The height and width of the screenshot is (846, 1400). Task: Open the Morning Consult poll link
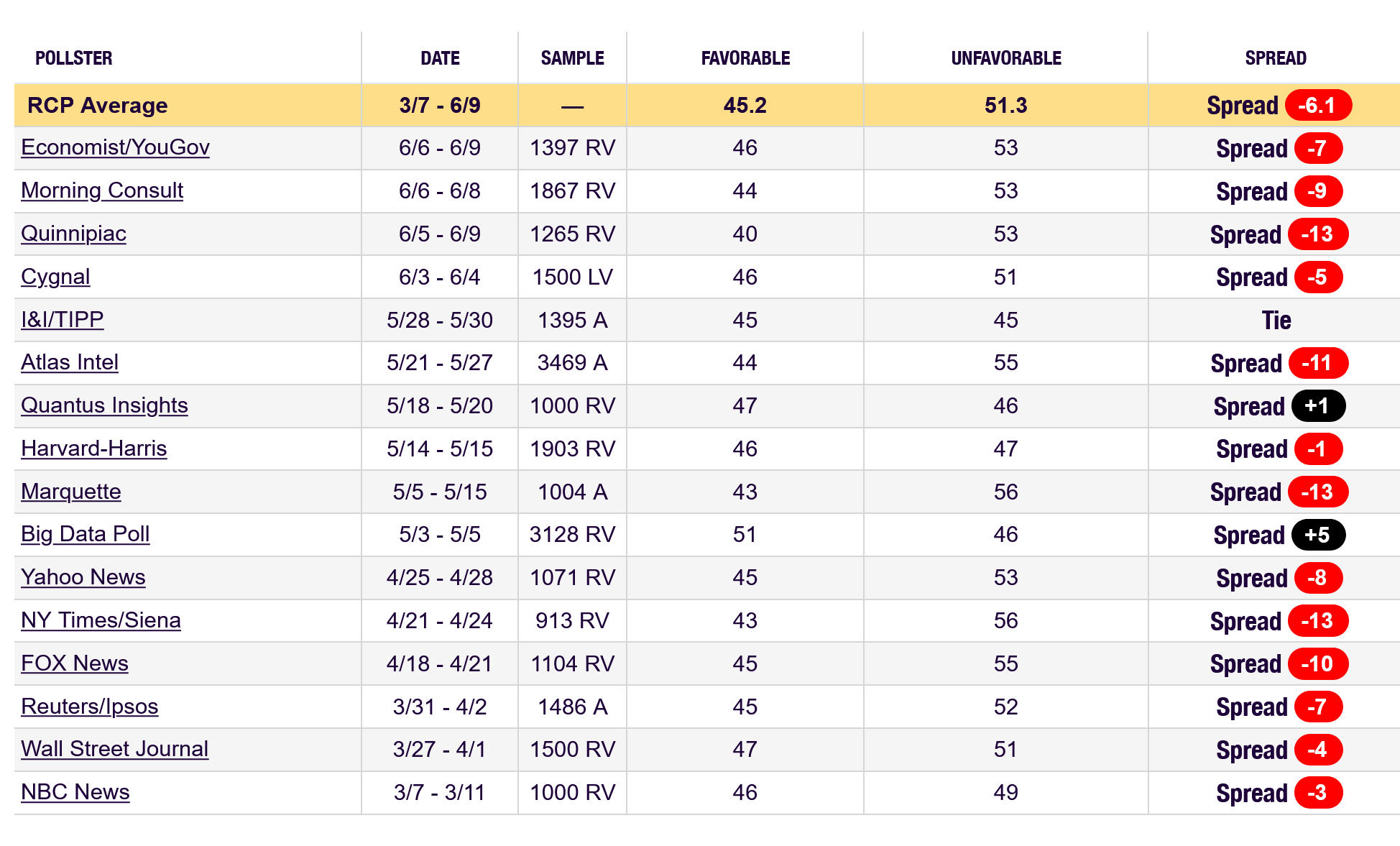point(102,190)
